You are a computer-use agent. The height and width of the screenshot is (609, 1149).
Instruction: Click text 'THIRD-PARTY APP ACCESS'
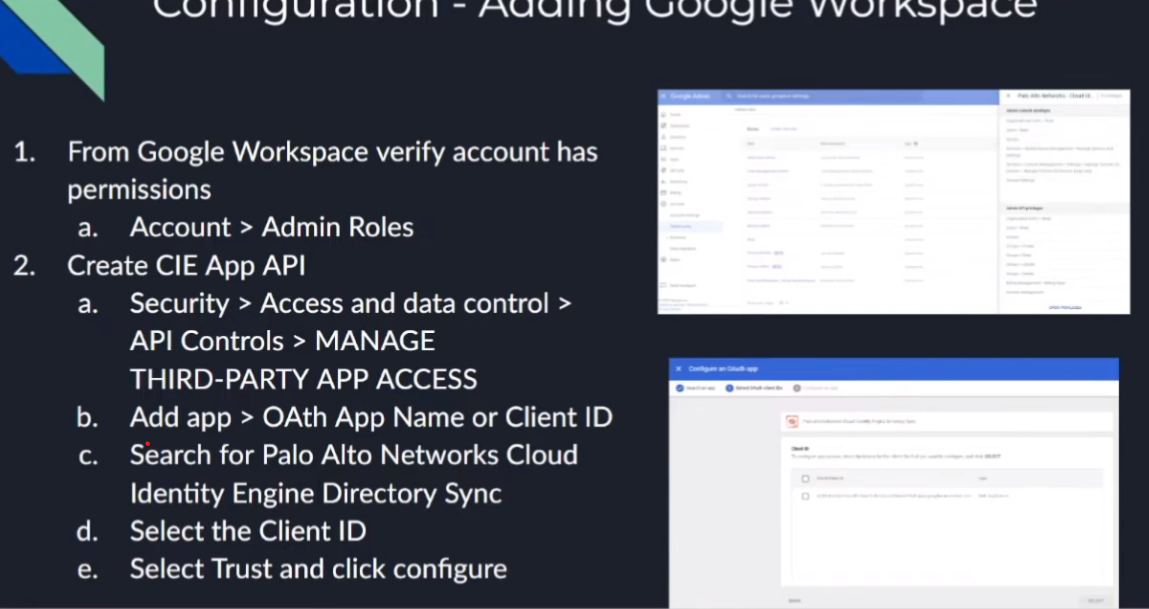[x=303, y=380]
